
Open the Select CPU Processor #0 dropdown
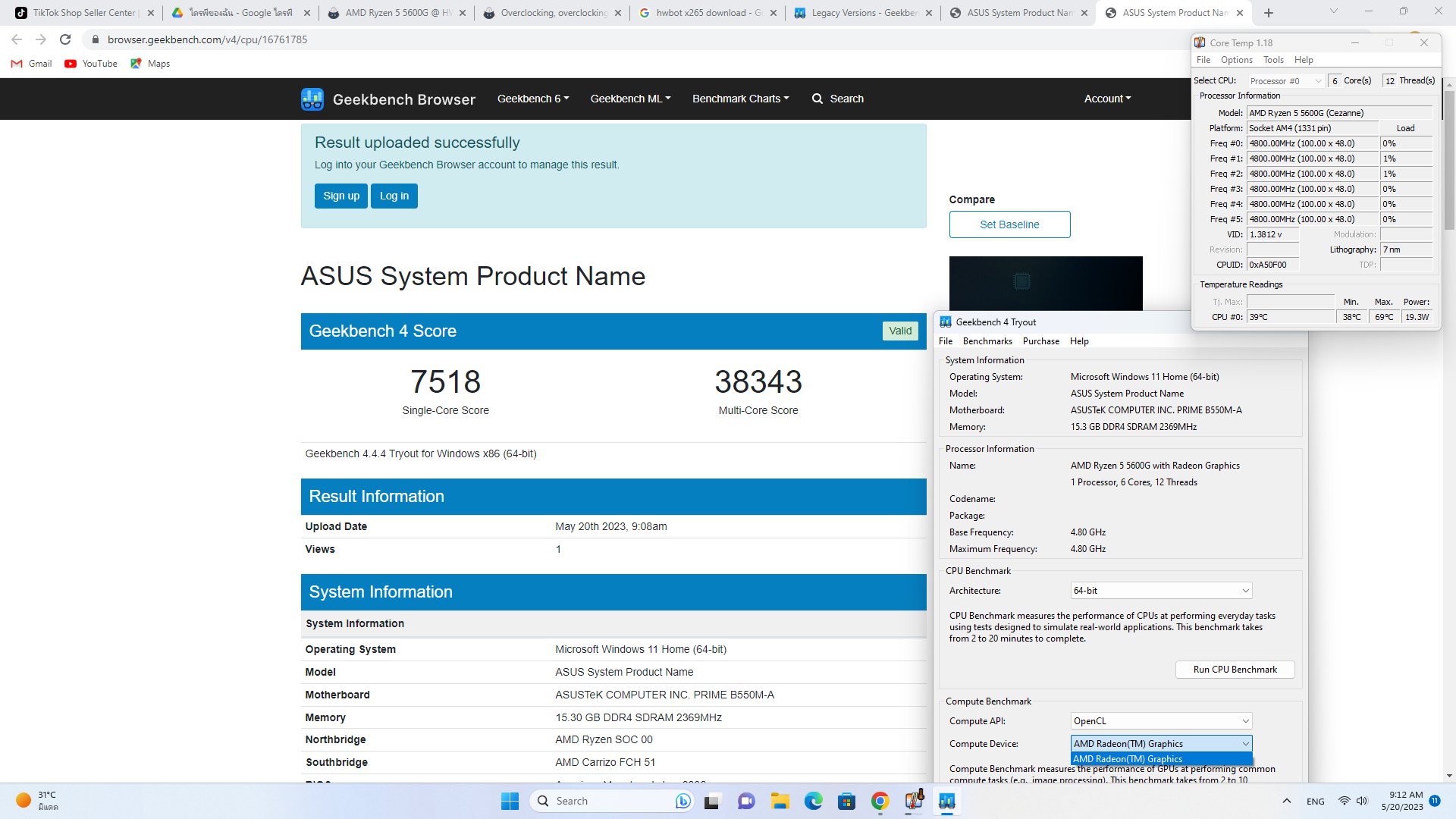pos(1285,81)
